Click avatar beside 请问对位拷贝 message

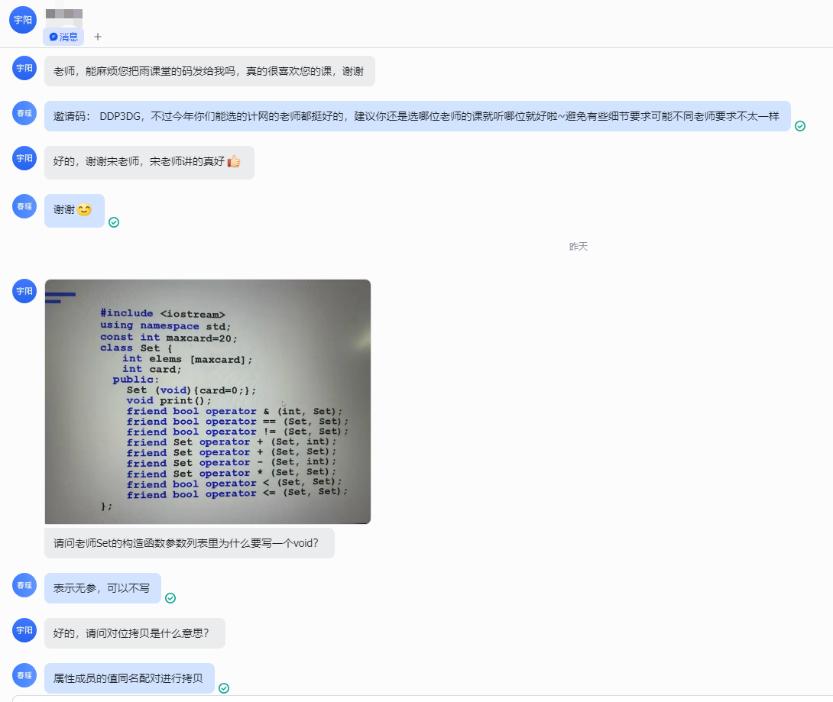pos(24,630)
